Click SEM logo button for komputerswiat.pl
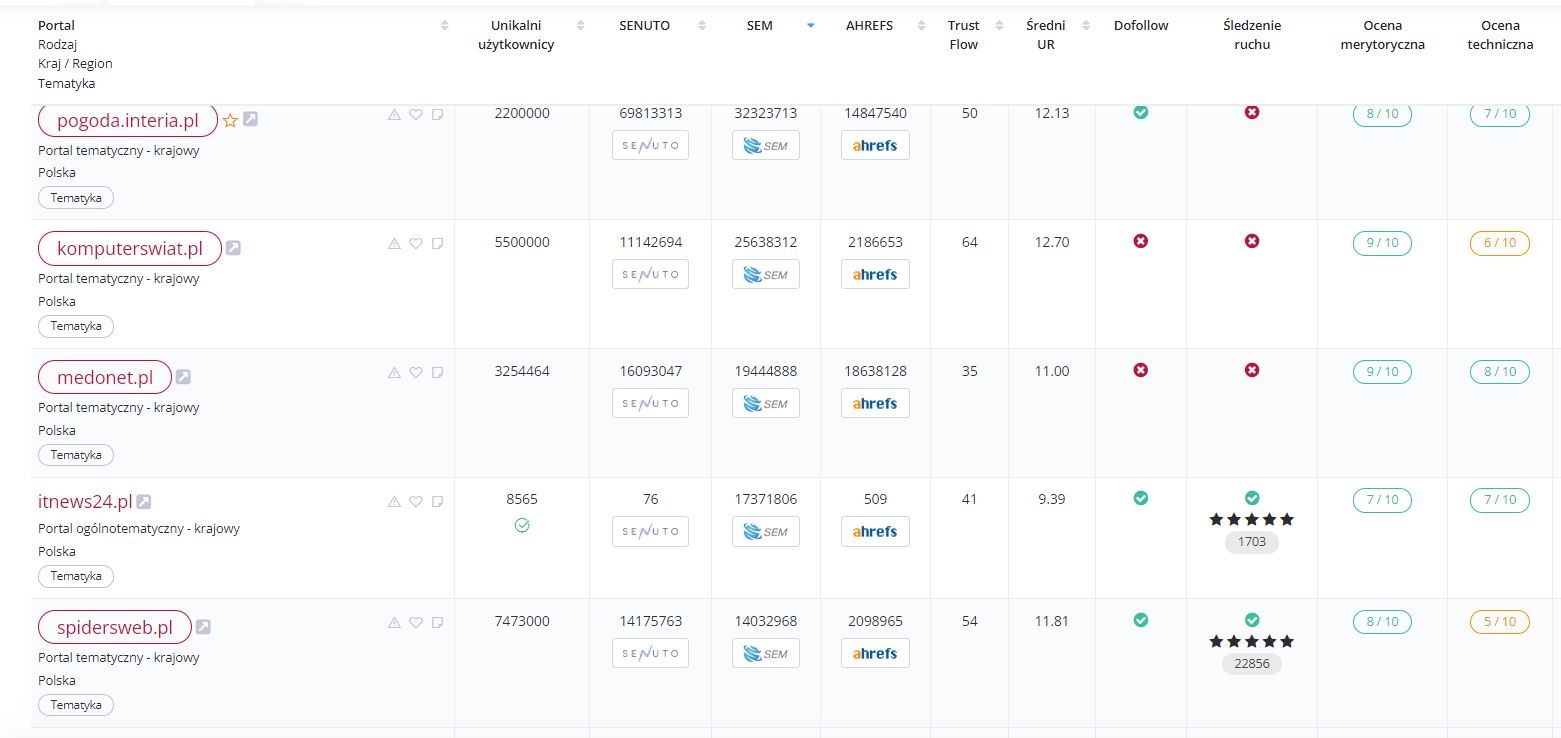The width and height of the screenshot is (1561, 738). click(x=766, y=274)
